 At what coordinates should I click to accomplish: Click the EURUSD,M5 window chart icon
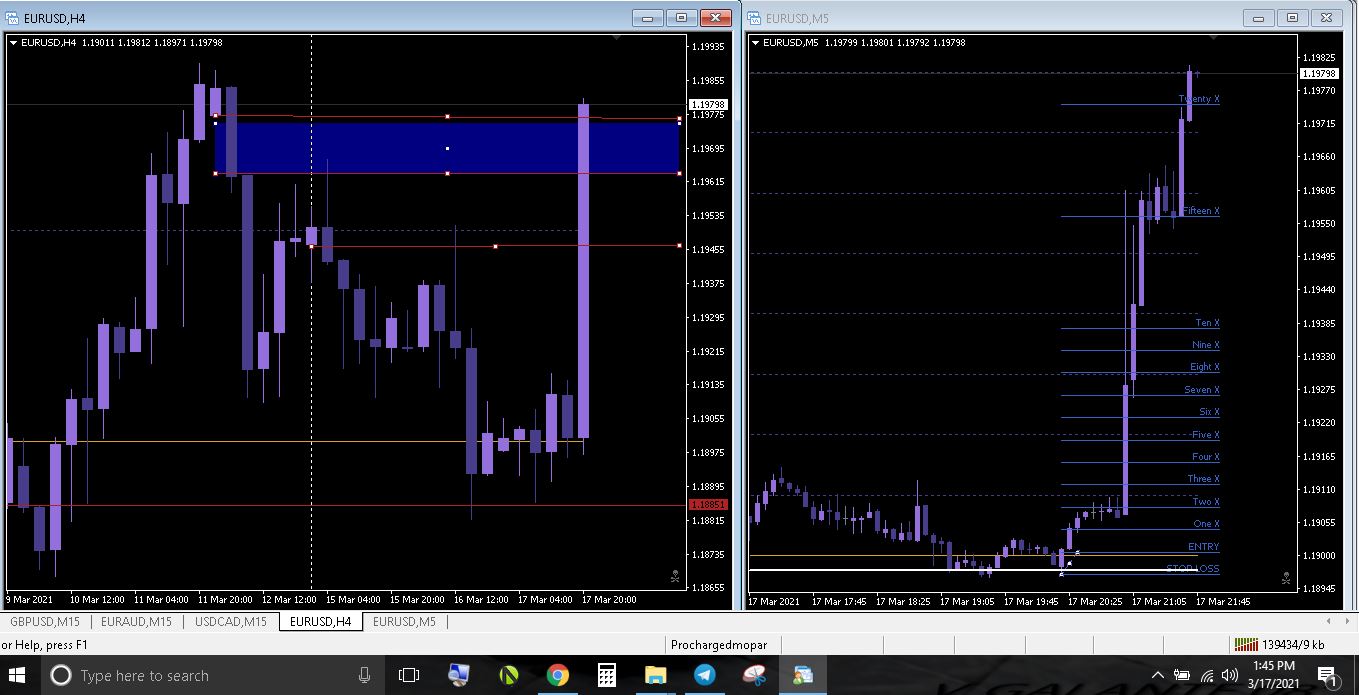[x=755, y=18]
